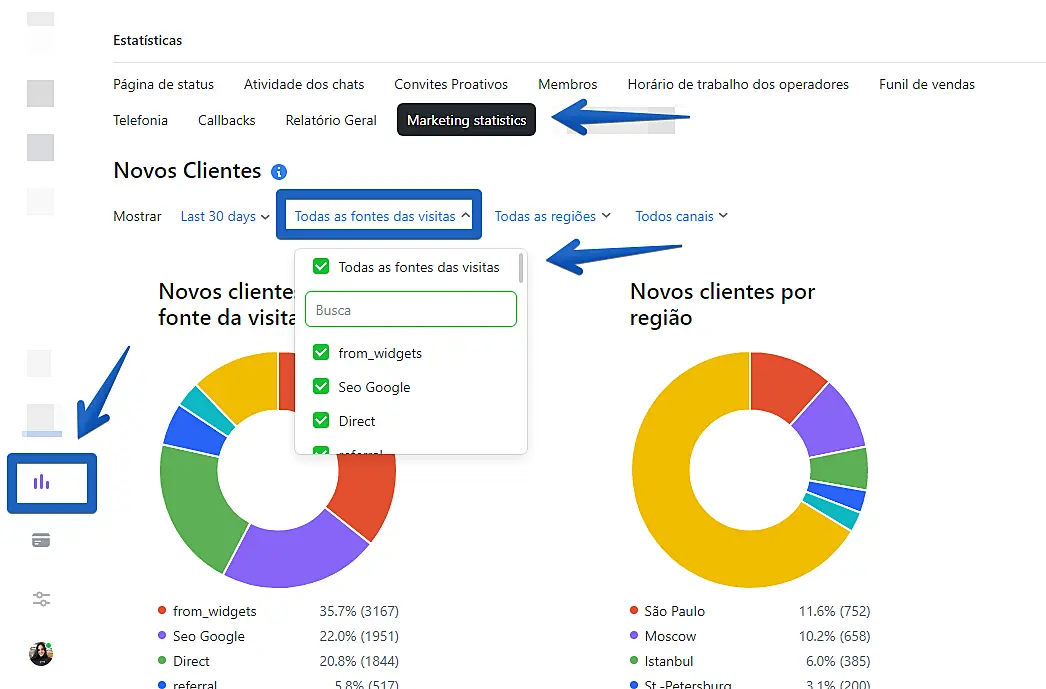Open the statistics bar chart sidebar icon
Image resolution: width=1046 pixels, height=689 pixels.
[41, 483]
